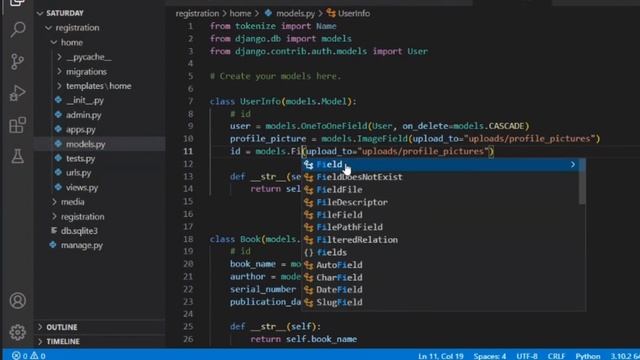
Task: Open views.py in the explorer
Action: [82, 187]
